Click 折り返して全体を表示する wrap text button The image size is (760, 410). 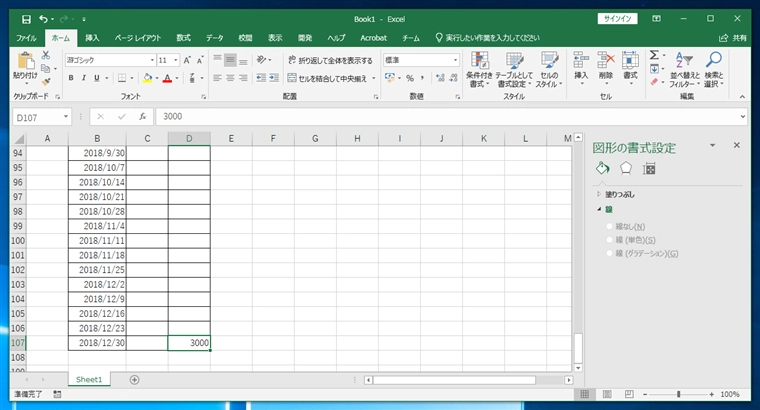click(x=329, y=60)
